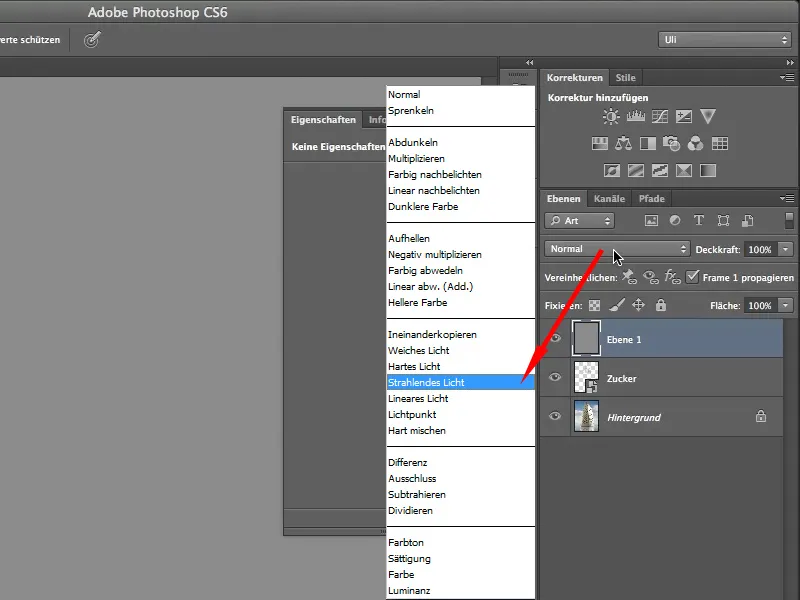The height and width of the screenshot is (600, 800).
Task: Unify layer position across frames
Action: [x=629, y=277]
